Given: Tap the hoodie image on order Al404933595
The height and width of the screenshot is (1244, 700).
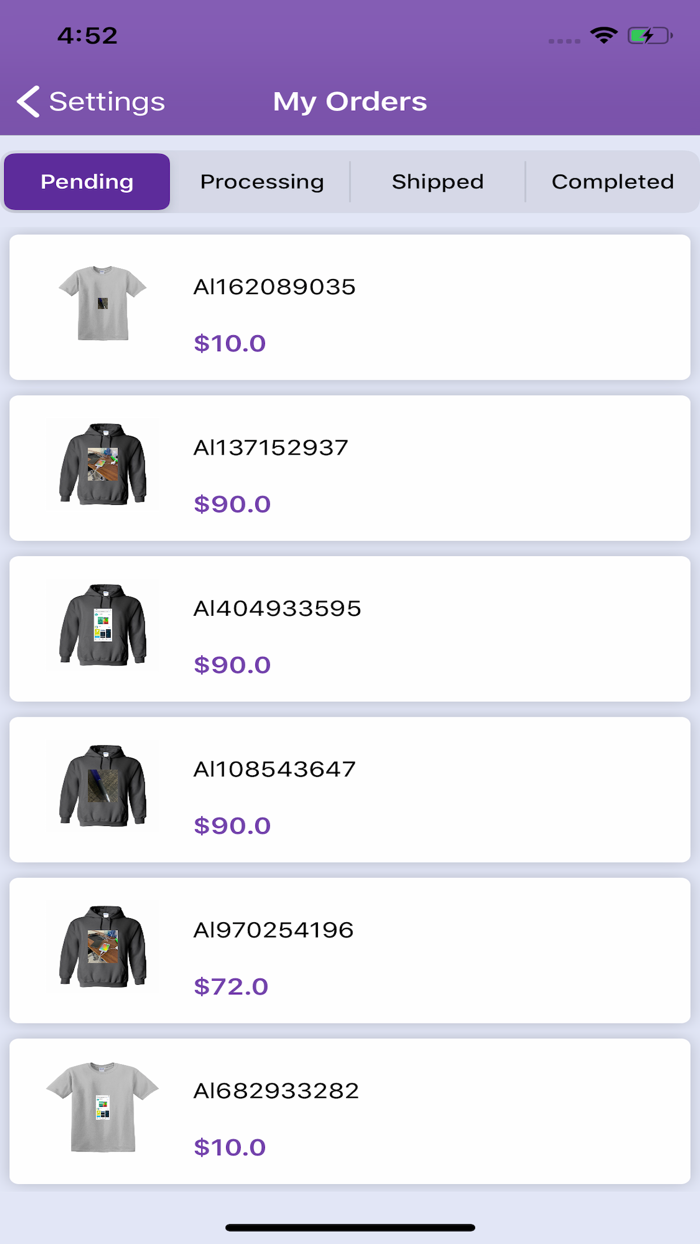Looking at the screenshot, I should [x=103, y=625].
